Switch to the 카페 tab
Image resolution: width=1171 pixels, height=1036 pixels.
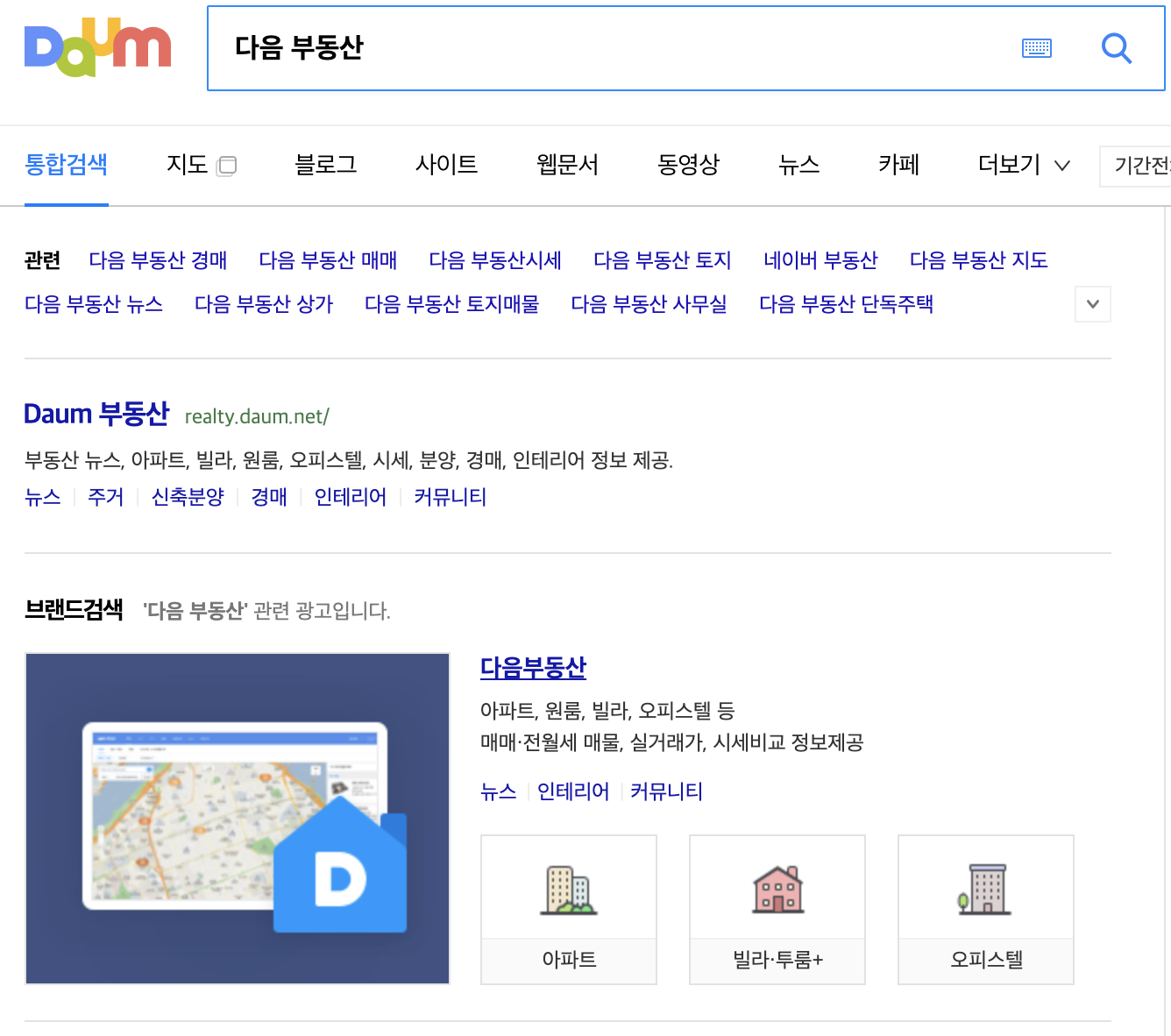point(899,165)
